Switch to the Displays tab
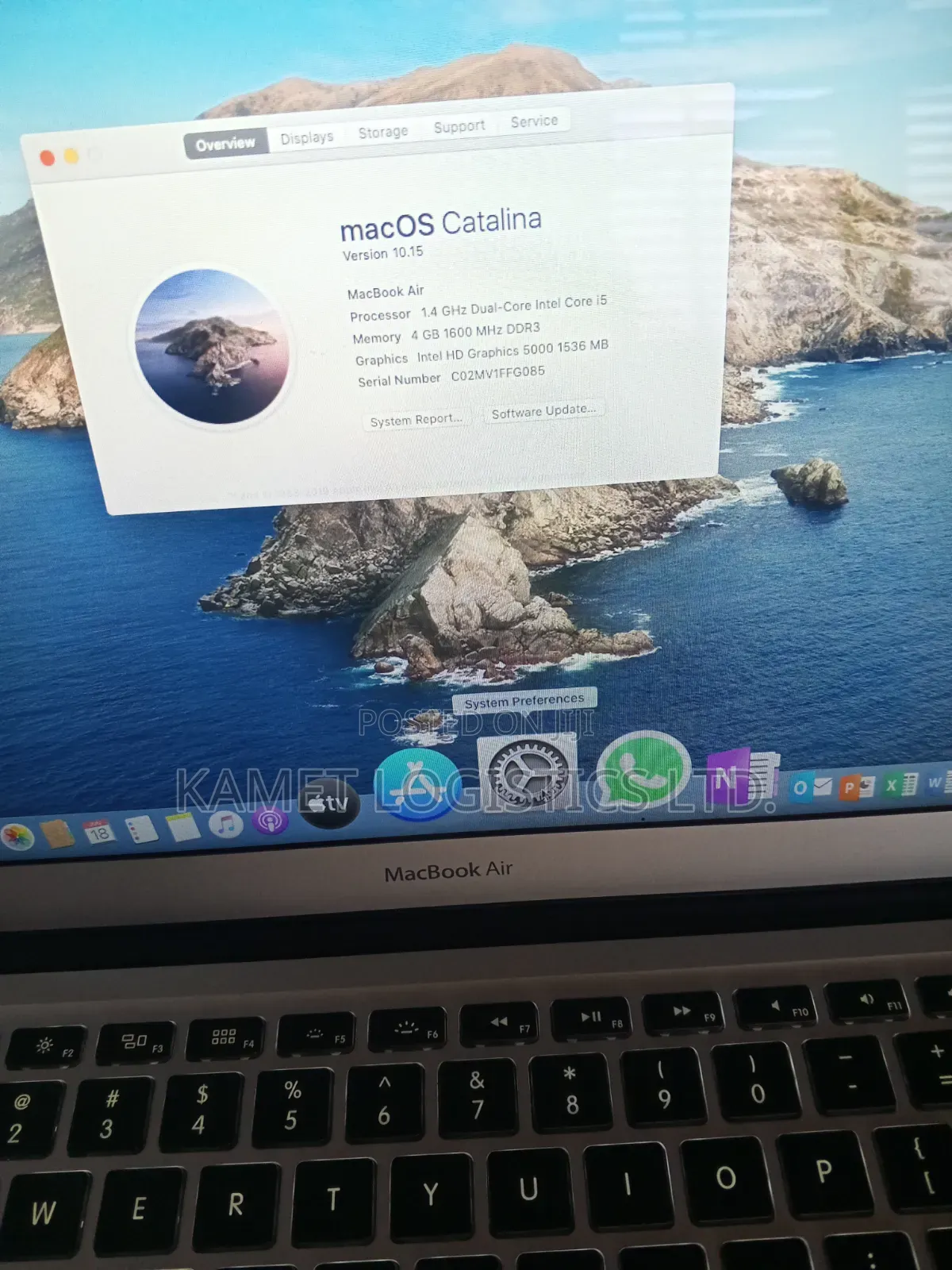 pos(306,138)
